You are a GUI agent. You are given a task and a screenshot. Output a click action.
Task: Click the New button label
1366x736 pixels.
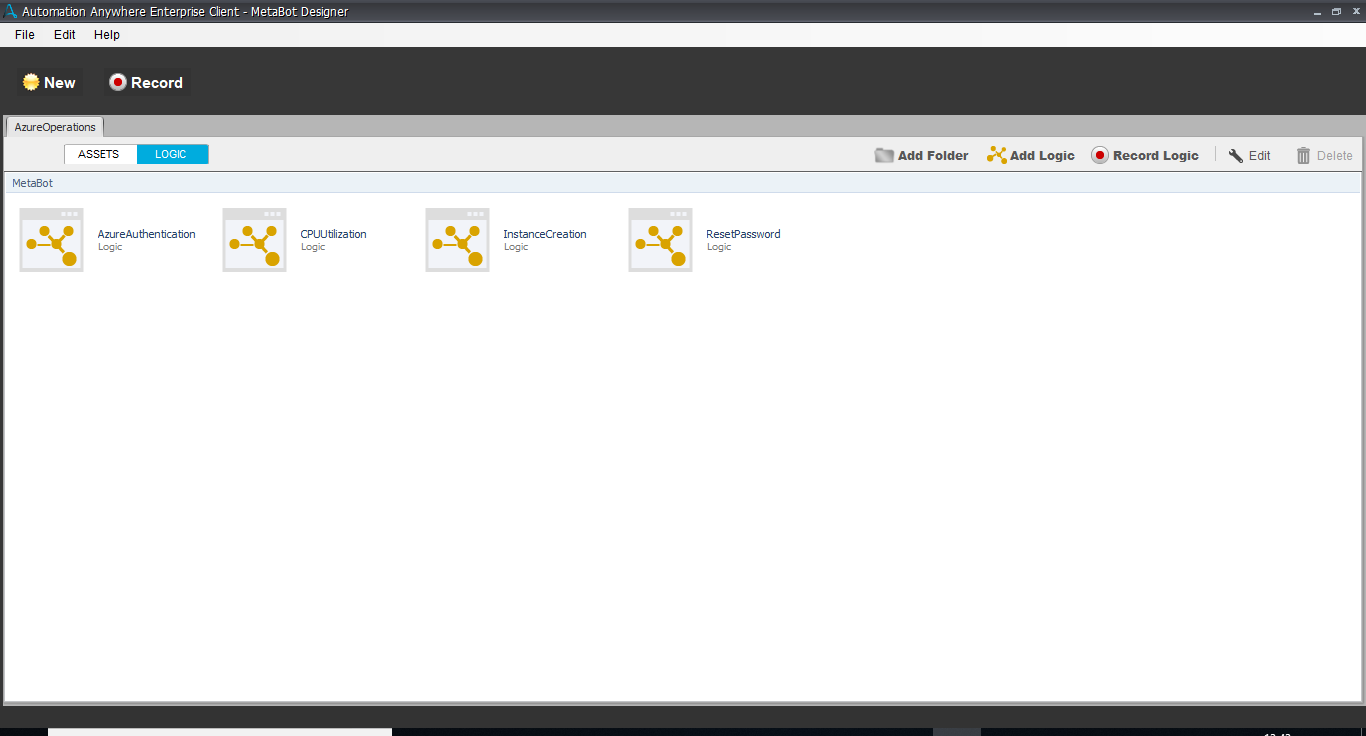(x=60, y=83)
